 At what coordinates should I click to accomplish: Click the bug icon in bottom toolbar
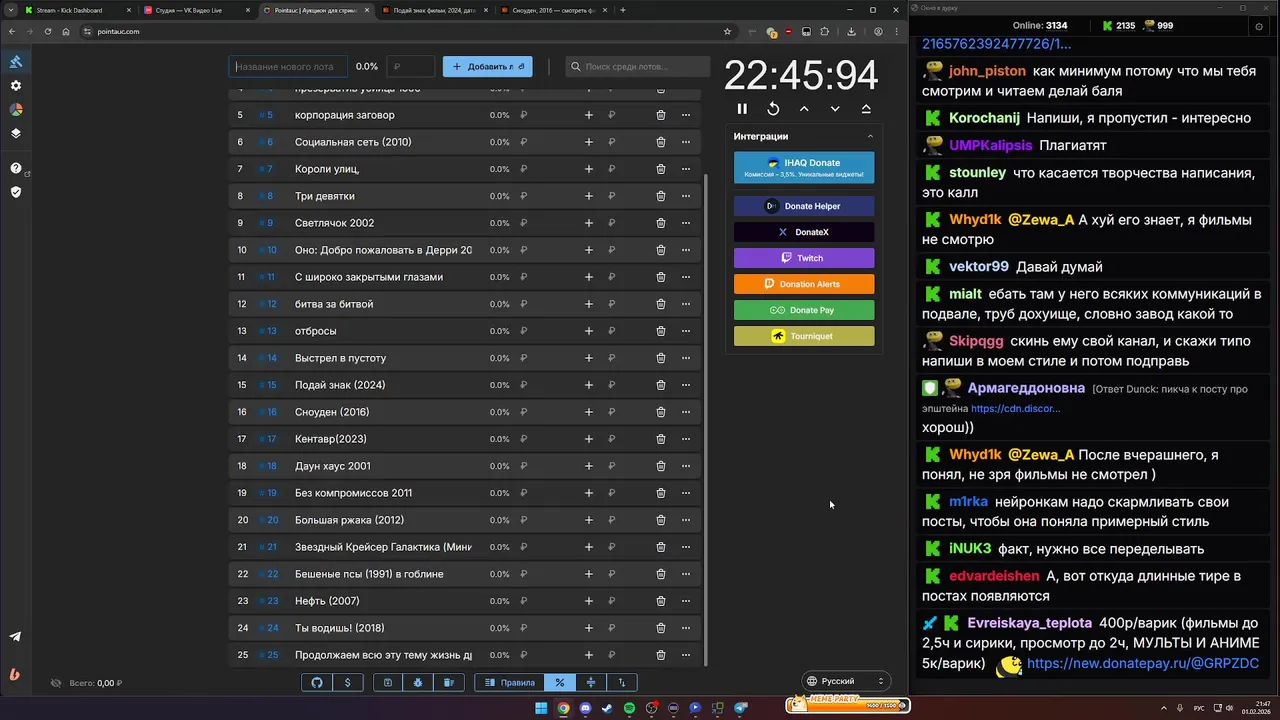[x=418, y=682]
